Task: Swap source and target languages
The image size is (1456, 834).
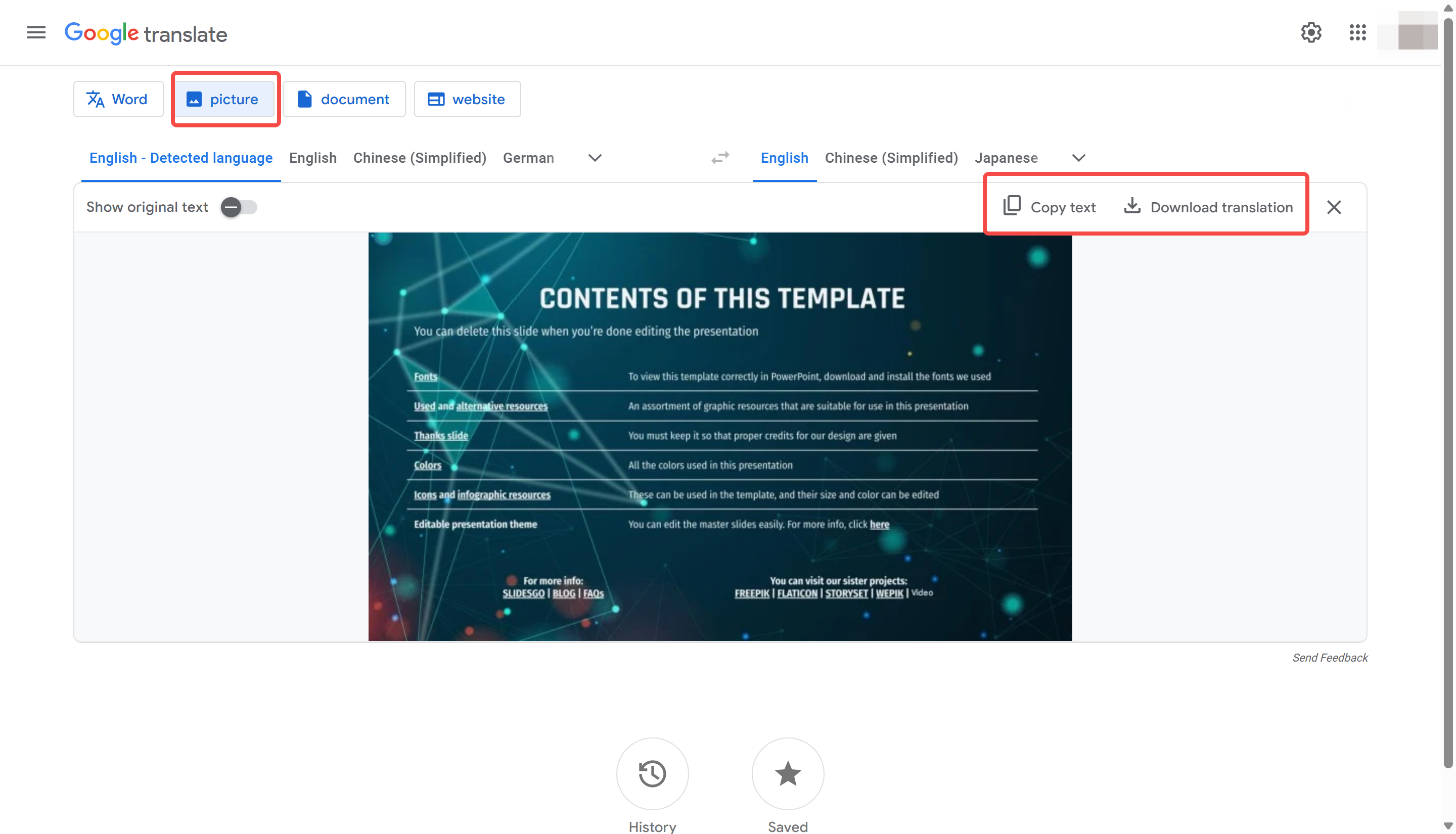Action: (x=720, y=158)
